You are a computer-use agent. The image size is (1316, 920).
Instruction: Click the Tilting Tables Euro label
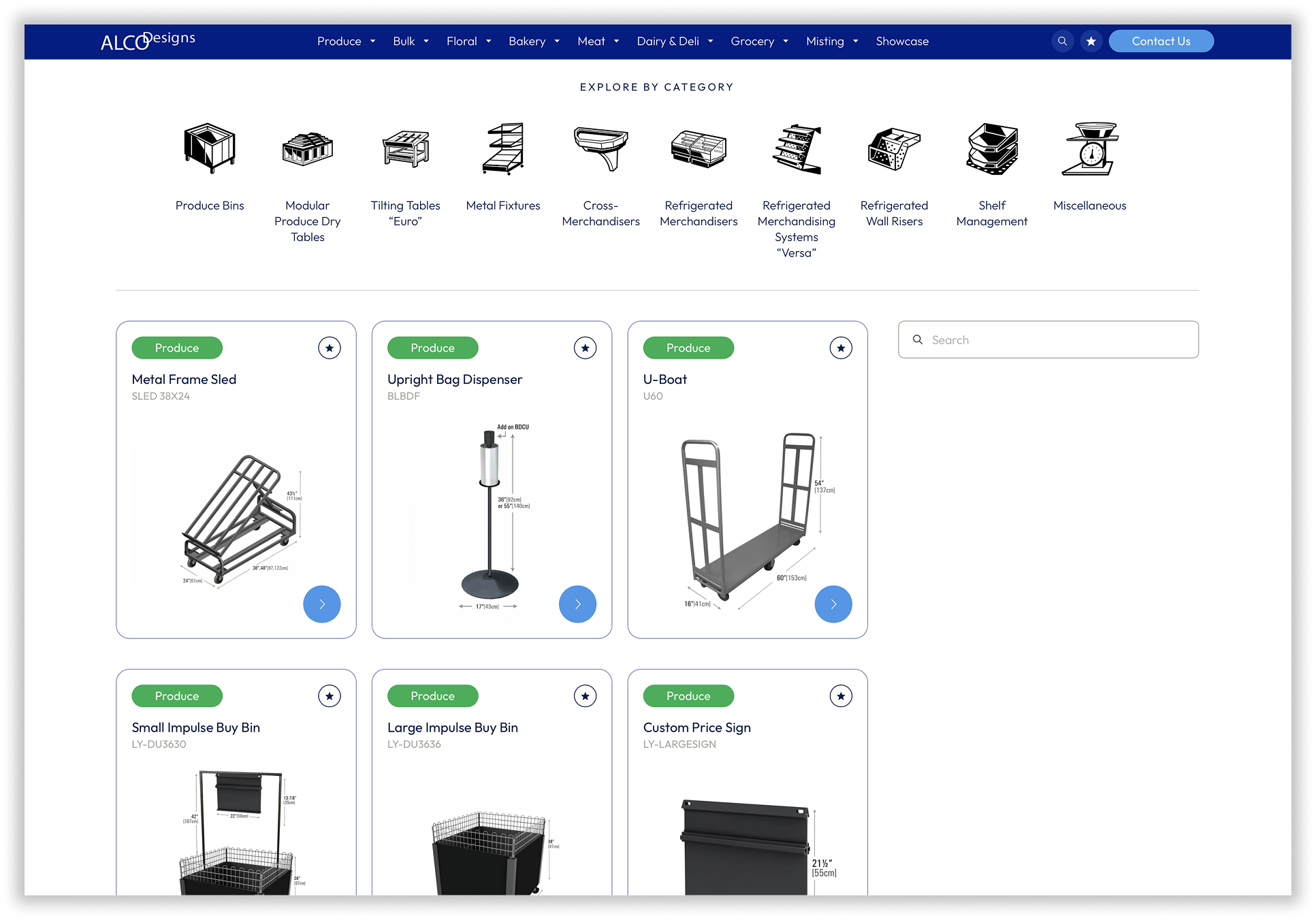pos(406,214)
